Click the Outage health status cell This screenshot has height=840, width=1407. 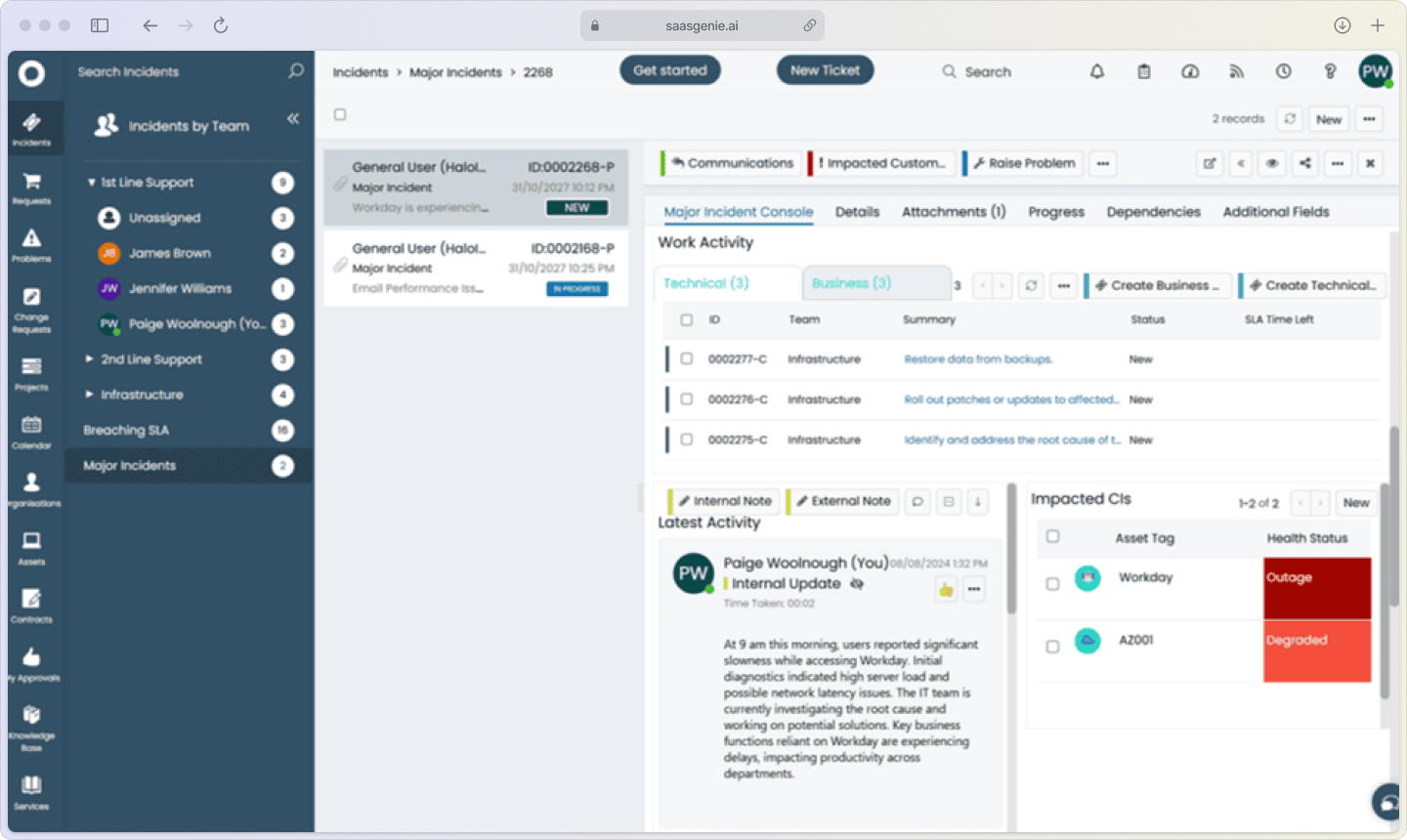pos(1317,588)
